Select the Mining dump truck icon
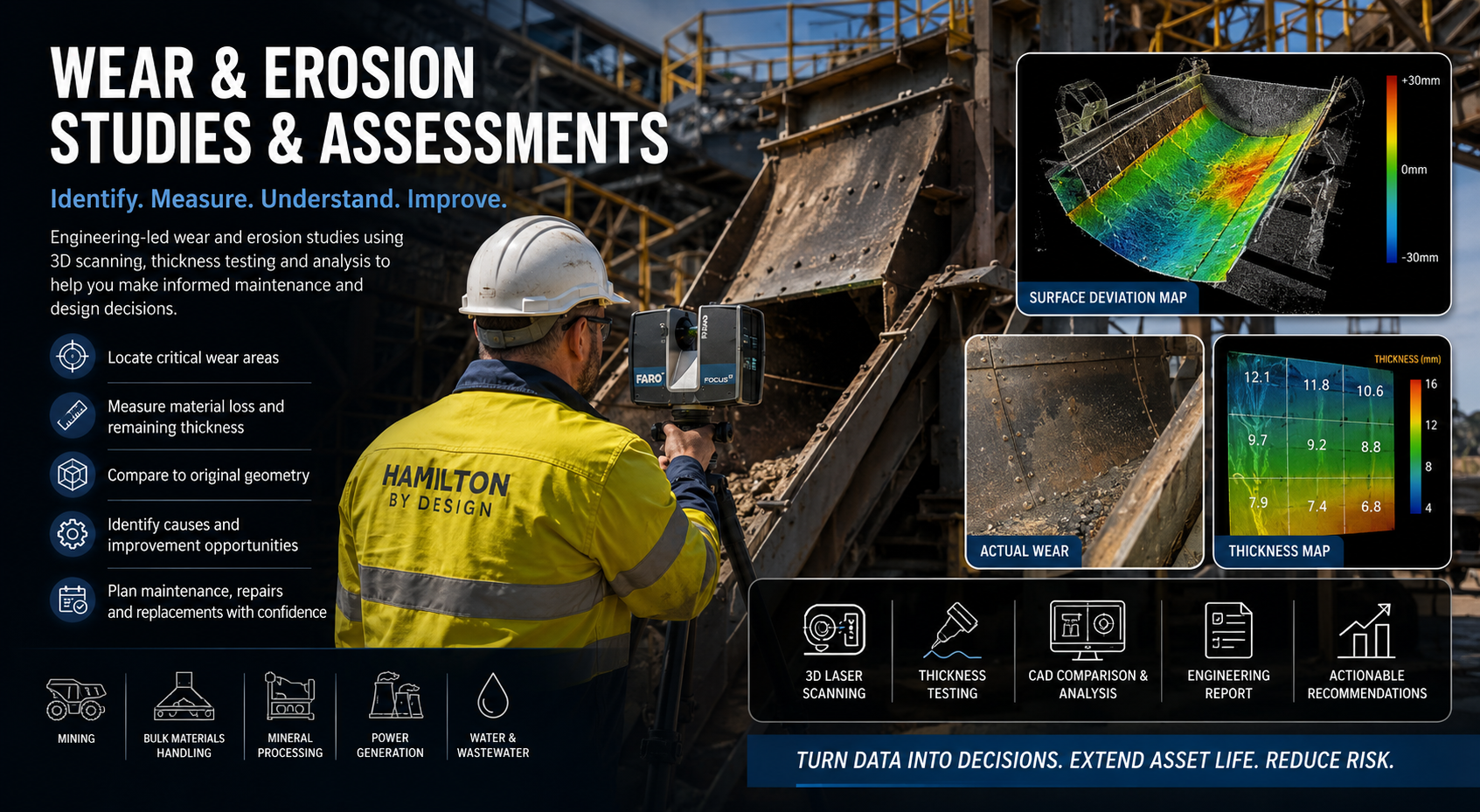1480x812 pixels. click(x=76, y=699)
